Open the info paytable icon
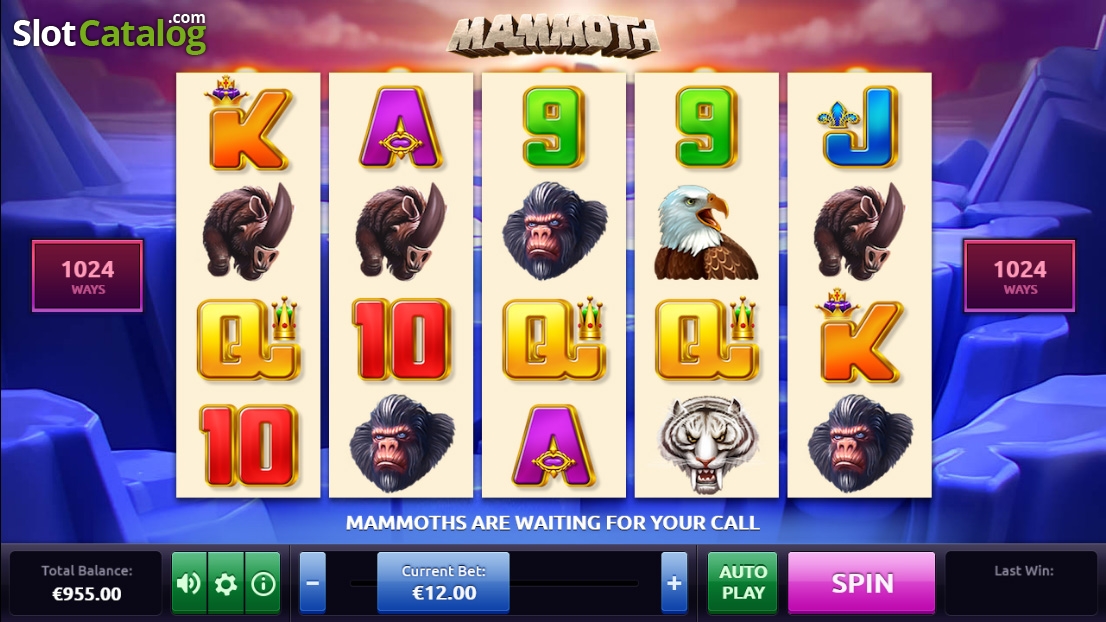This screenshot has width=1106, height=622. (x=263, y=583)
